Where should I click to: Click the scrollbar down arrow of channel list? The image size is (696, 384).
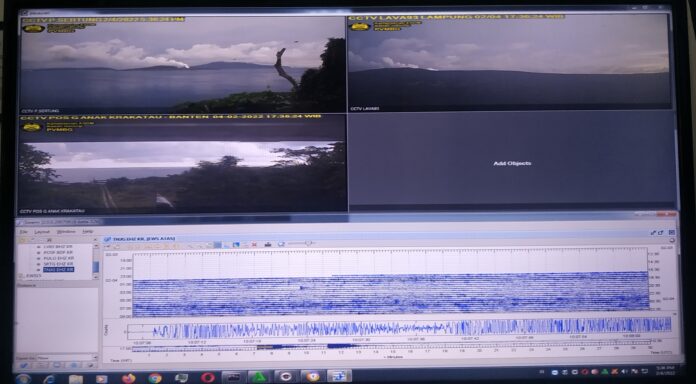95,277
